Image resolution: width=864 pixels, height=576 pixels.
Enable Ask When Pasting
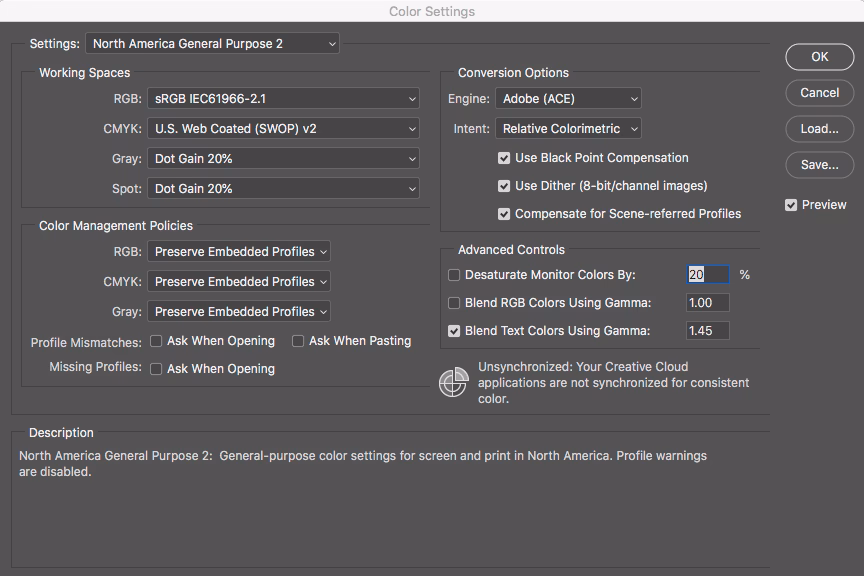point(298,341)
